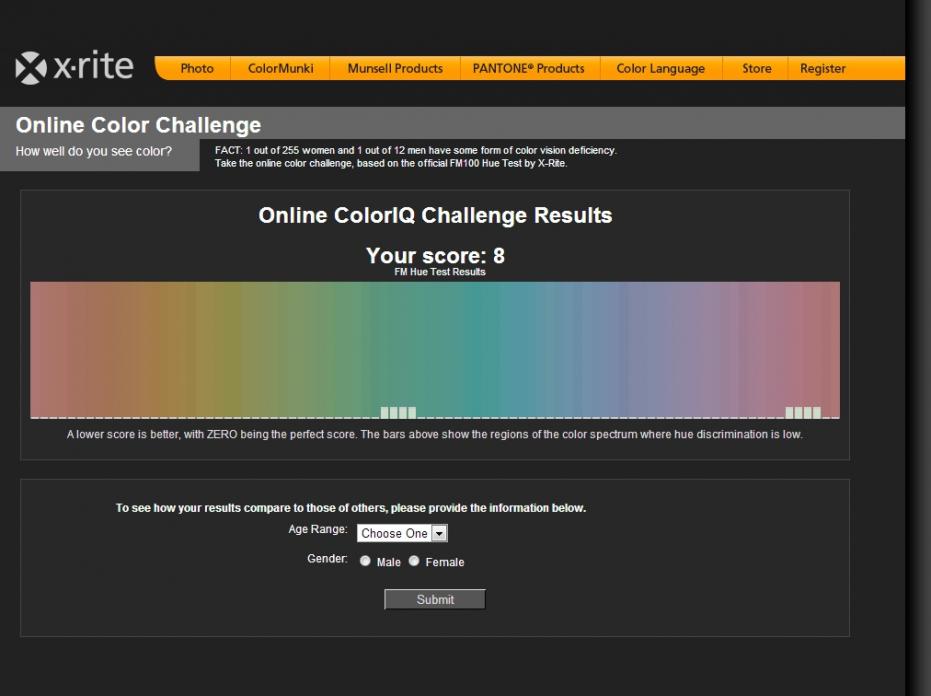Screen dimensions: 931x696
Task: Click the 'Gender:' label
Action: [x=327, y=559]
